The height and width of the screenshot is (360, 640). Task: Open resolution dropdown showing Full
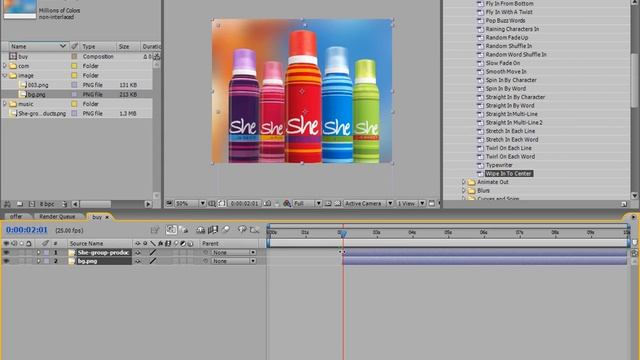(x=307, y=203)
